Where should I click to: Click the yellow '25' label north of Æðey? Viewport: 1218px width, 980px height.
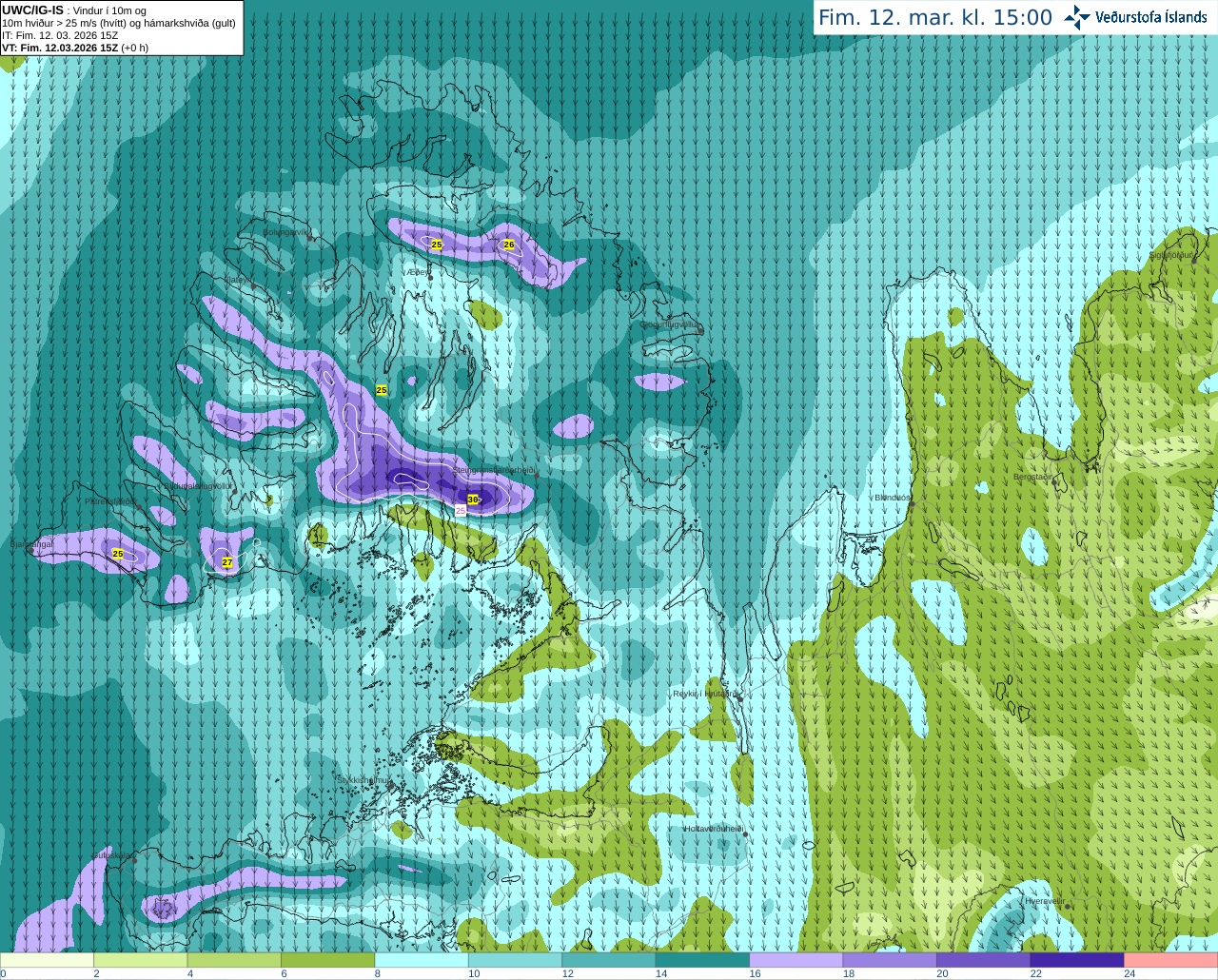point(437,245)
